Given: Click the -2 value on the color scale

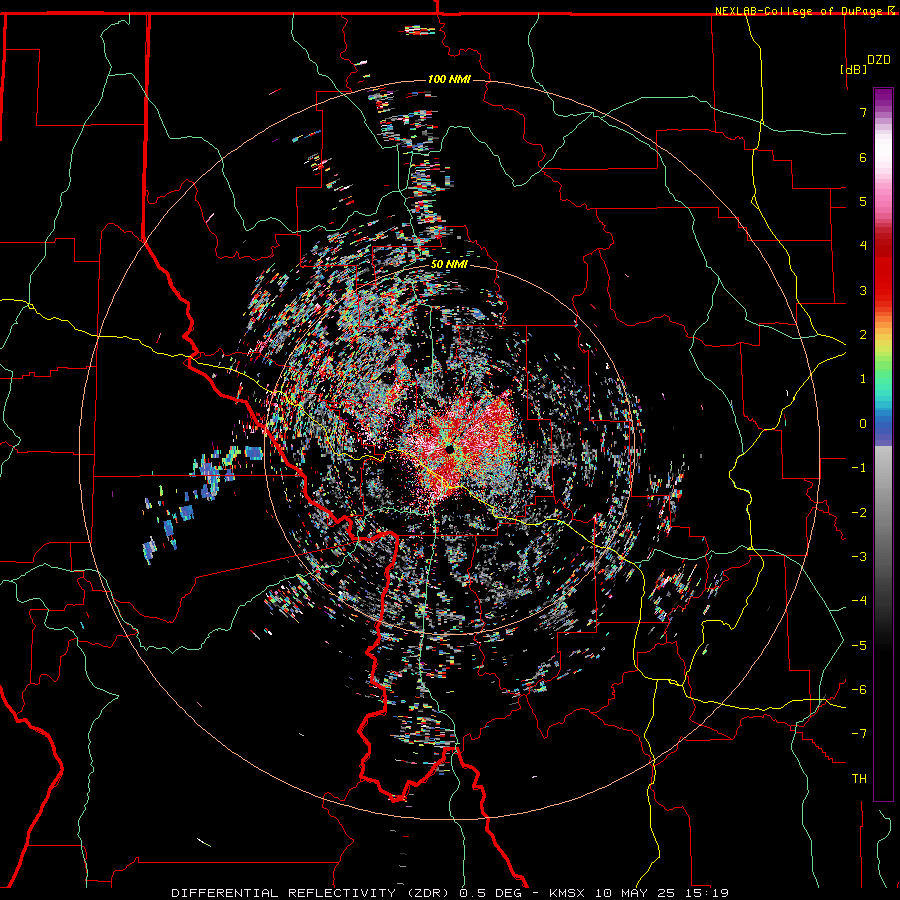Looking at the screenshot, I should tap(859, 513).
